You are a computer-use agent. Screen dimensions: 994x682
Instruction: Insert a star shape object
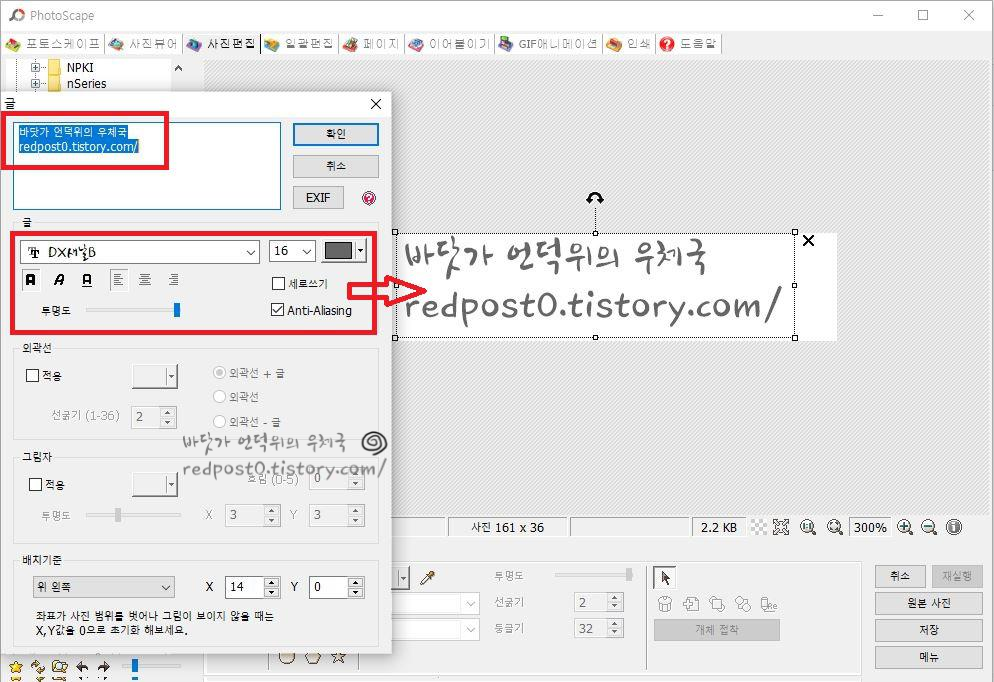(338, 657)
